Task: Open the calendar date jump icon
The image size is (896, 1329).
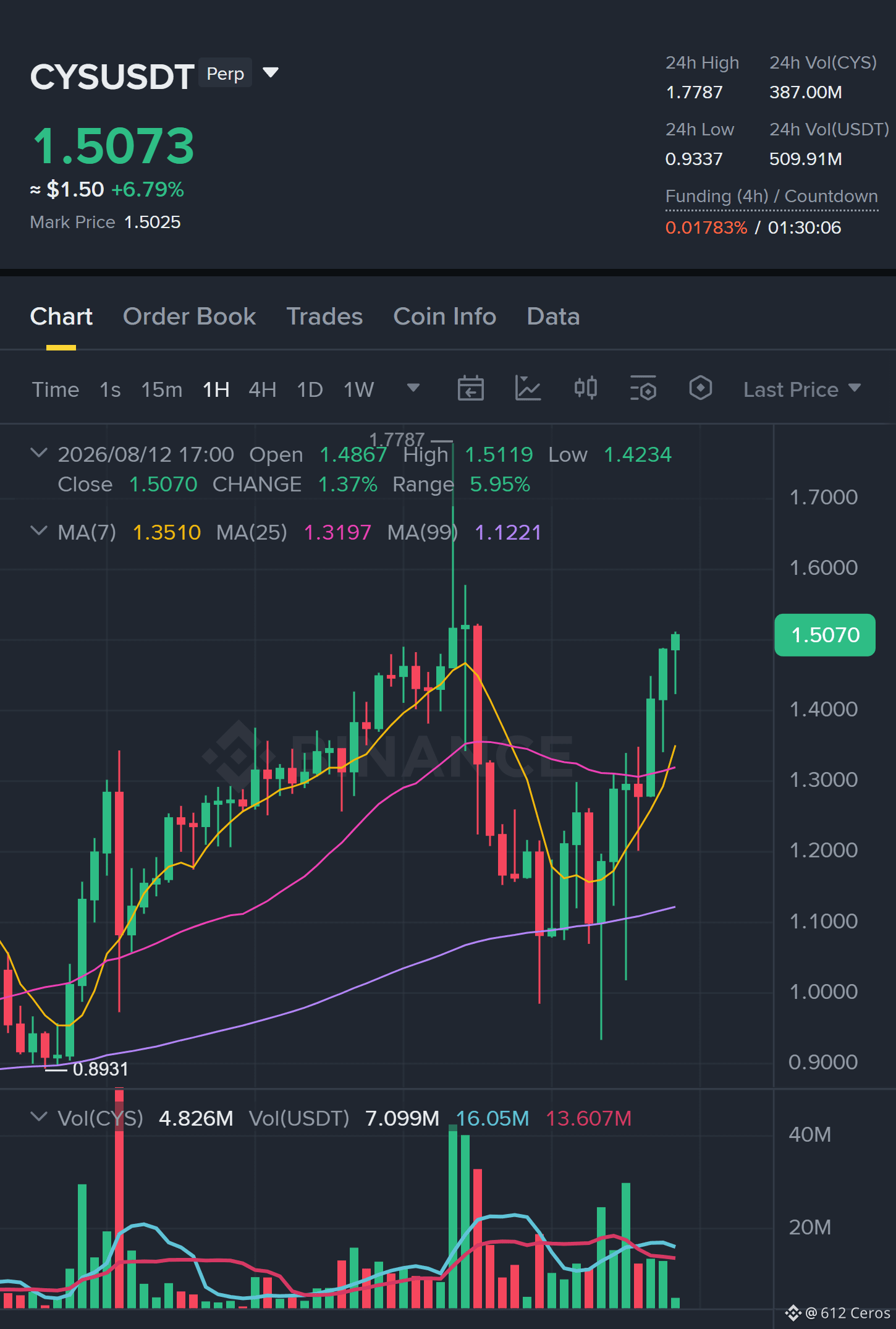Action: [470, 389]
